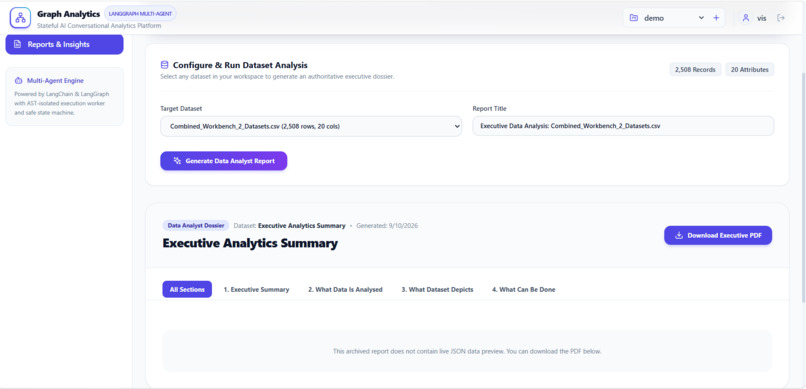806x389 pixels.
Task: Click the Multi-Agent Engine heading
Action: pos(55,81)
